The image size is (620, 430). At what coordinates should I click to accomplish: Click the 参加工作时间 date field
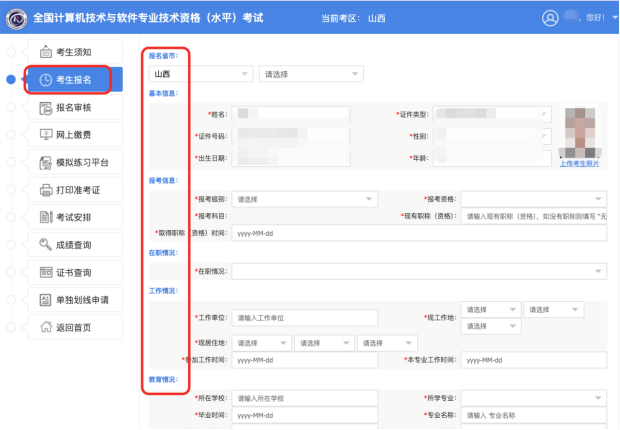click(304, 360)
